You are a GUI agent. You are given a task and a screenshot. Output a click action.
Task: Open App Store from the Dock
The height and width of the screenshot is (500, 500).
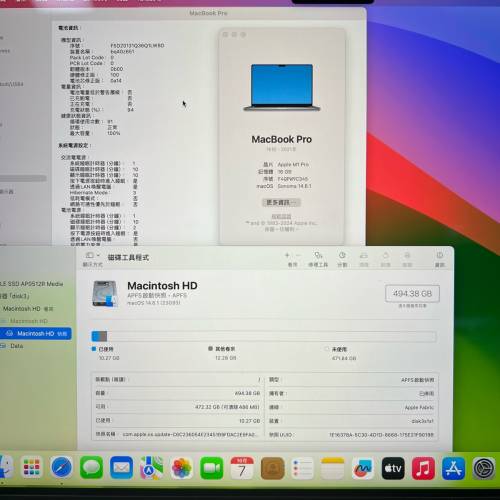click(453, 468)
